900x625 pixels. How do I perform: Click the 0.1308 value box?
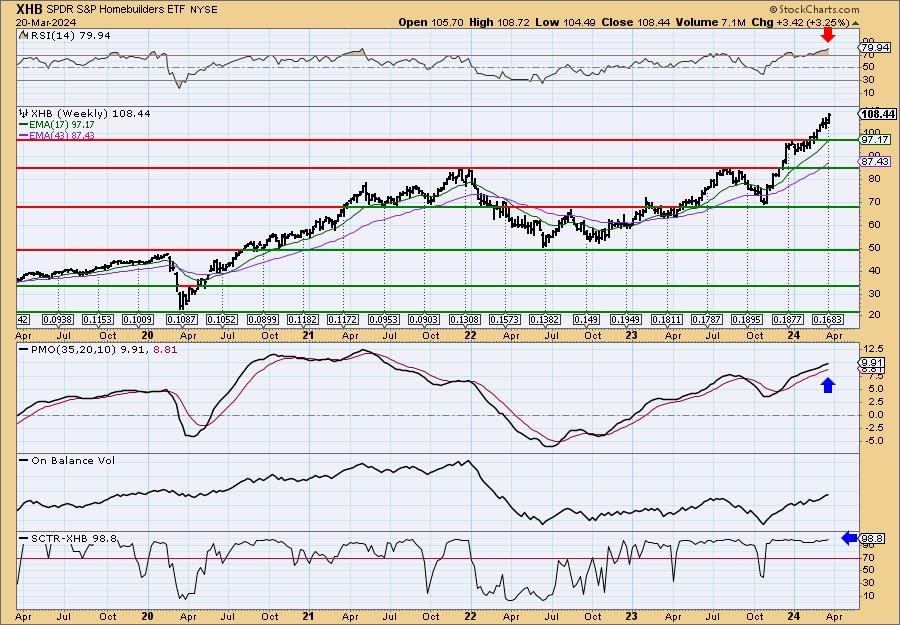[x=464, y=319]
